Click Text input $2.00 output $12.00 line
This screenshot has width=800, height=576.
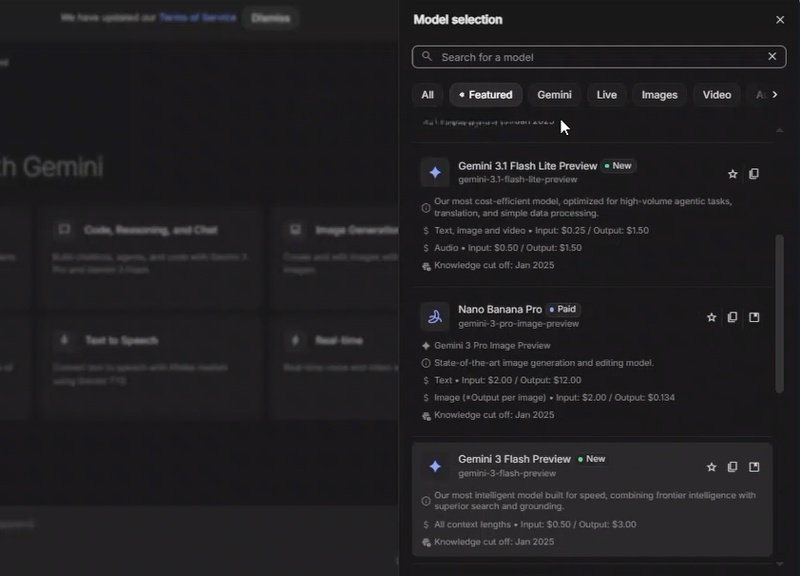pos(507,380)
